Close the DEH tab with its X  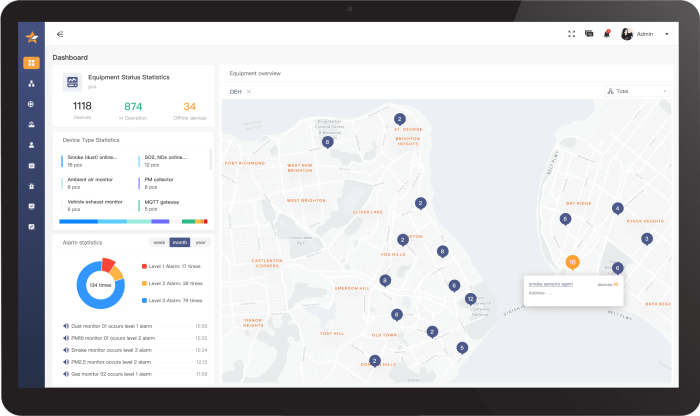(249, 91)
